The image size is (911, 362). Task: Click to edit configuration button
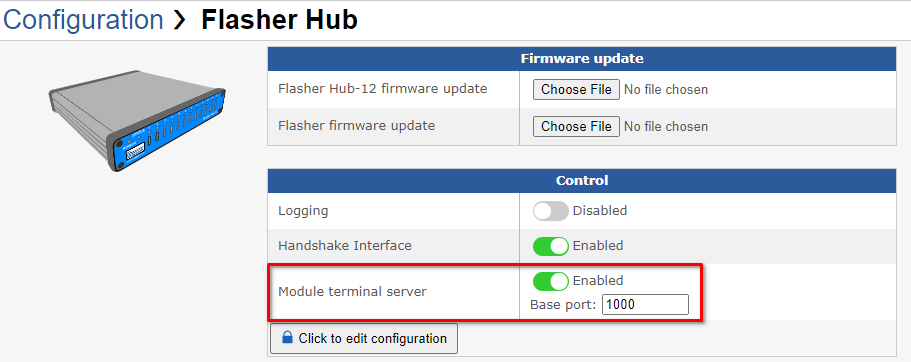point(364,338)
